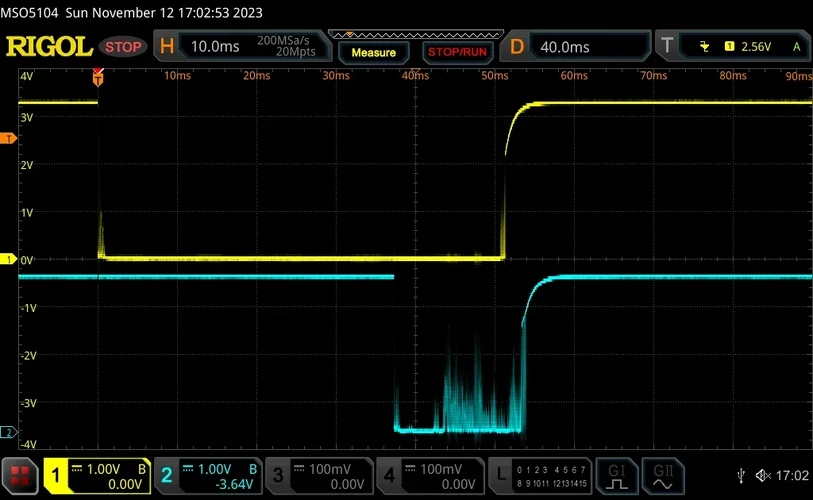Click the orange trigger position marker
The width and height of the screenshot is (813, 500).
point(98,75)
